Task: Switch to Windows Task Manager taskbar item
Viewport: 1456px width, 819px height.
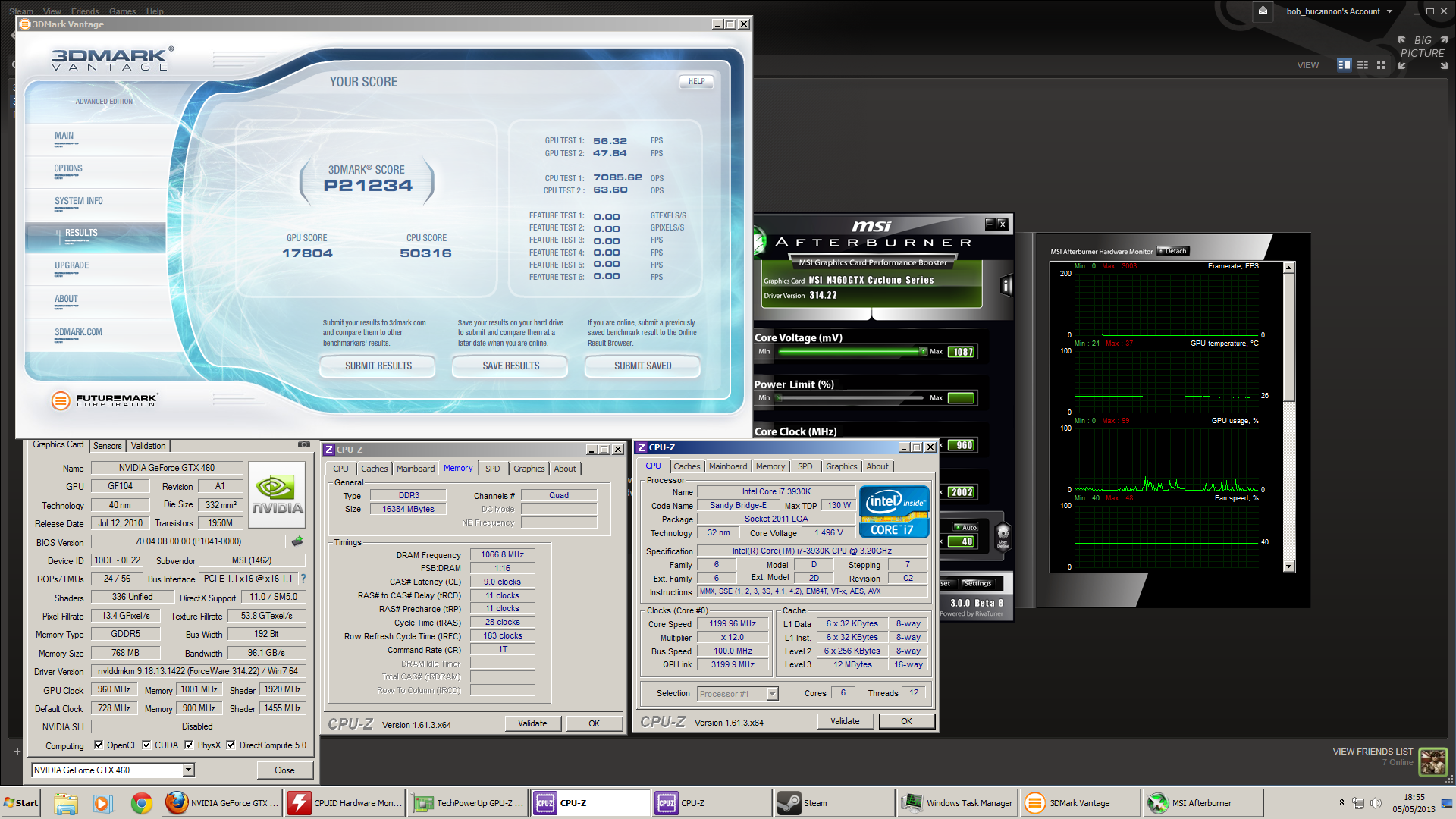Action: click(x=957, y=803)
